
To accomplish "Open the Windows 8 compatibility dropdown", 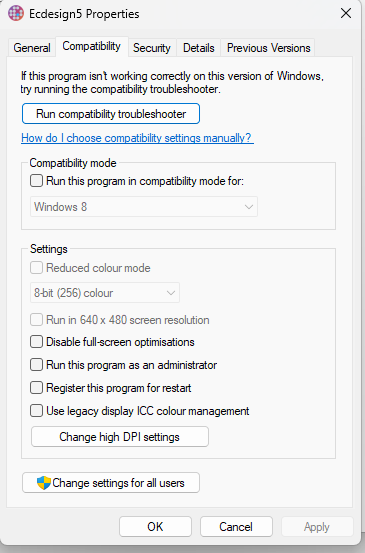I will (x=144, y=207).
